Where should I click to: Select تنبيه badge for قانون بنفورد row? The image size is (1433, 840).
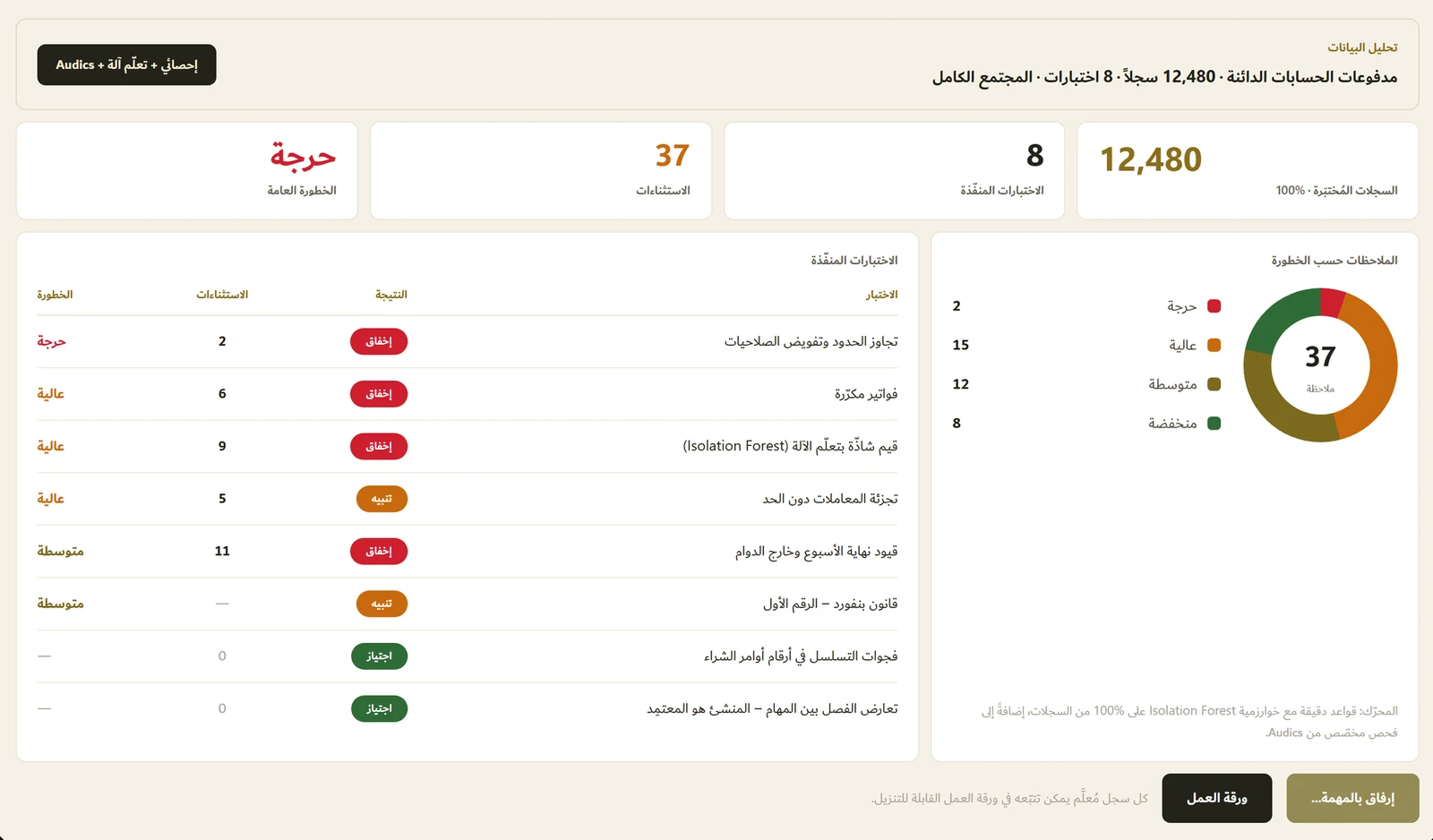click(382, 604)
